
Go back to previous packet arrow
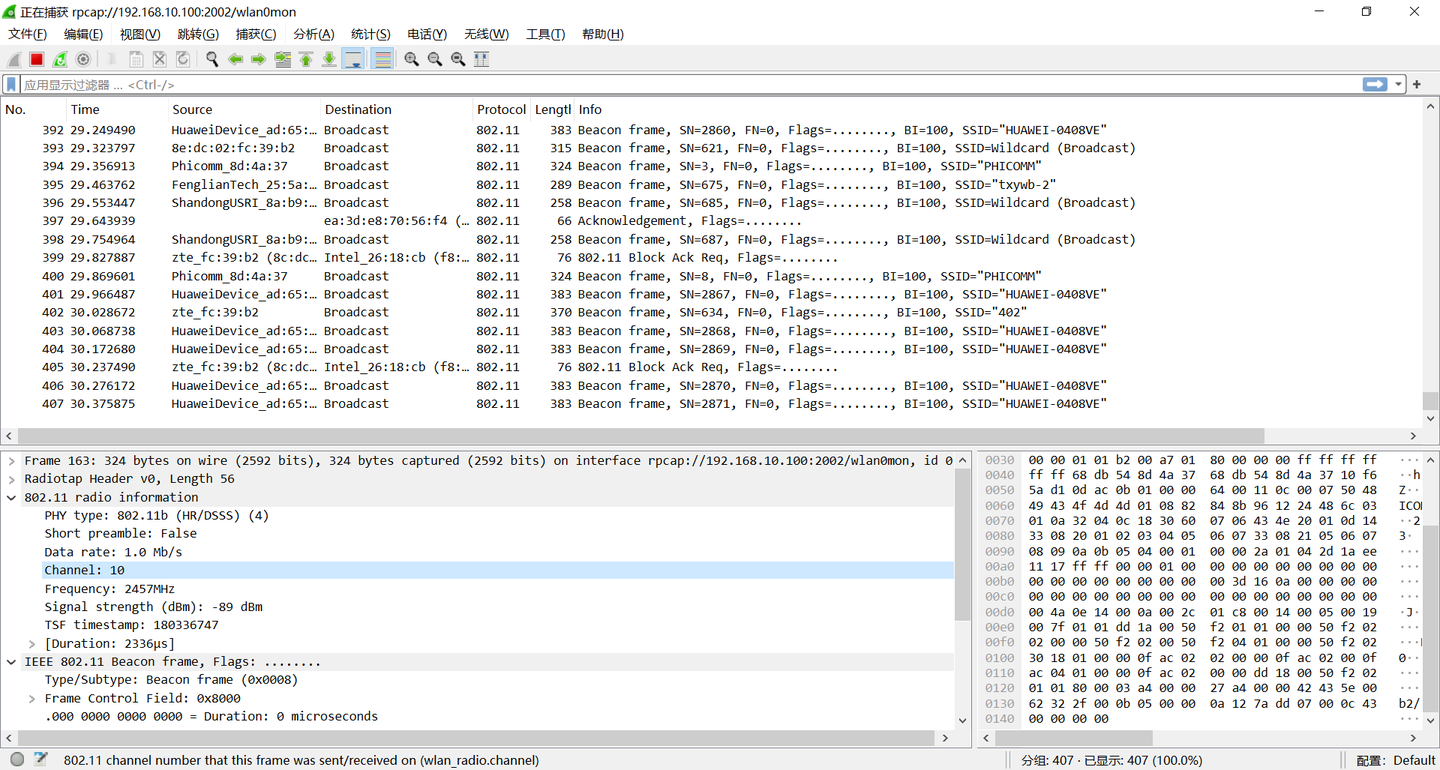tap(235, 59)
